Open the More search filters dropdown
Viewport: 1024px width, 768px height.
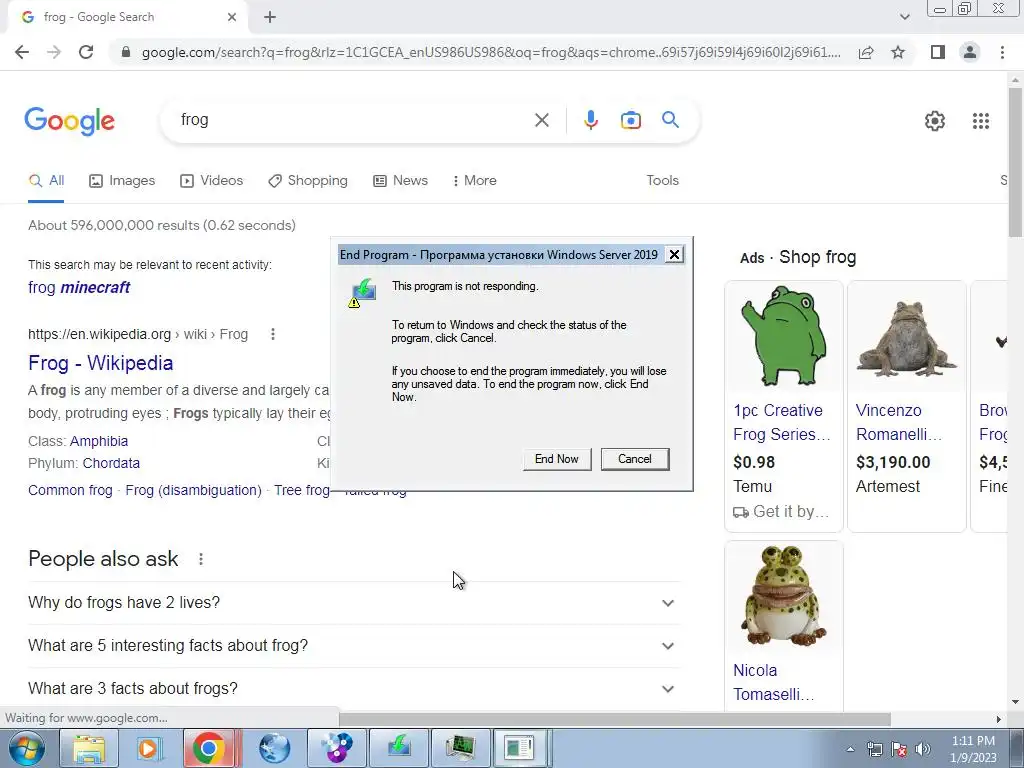[x=475, y=181]
